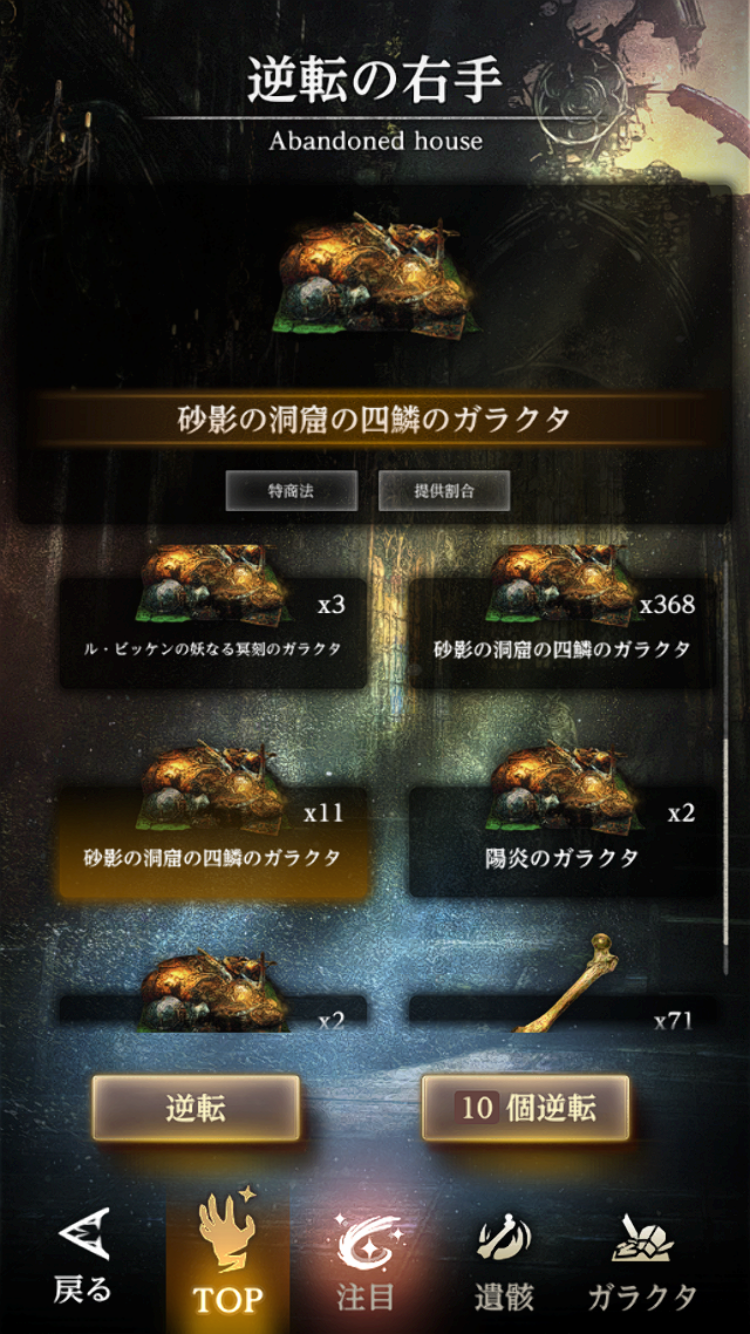Click the 逆転の右手 page title
Screen dimensions: 750x1334
coord(375,82)
